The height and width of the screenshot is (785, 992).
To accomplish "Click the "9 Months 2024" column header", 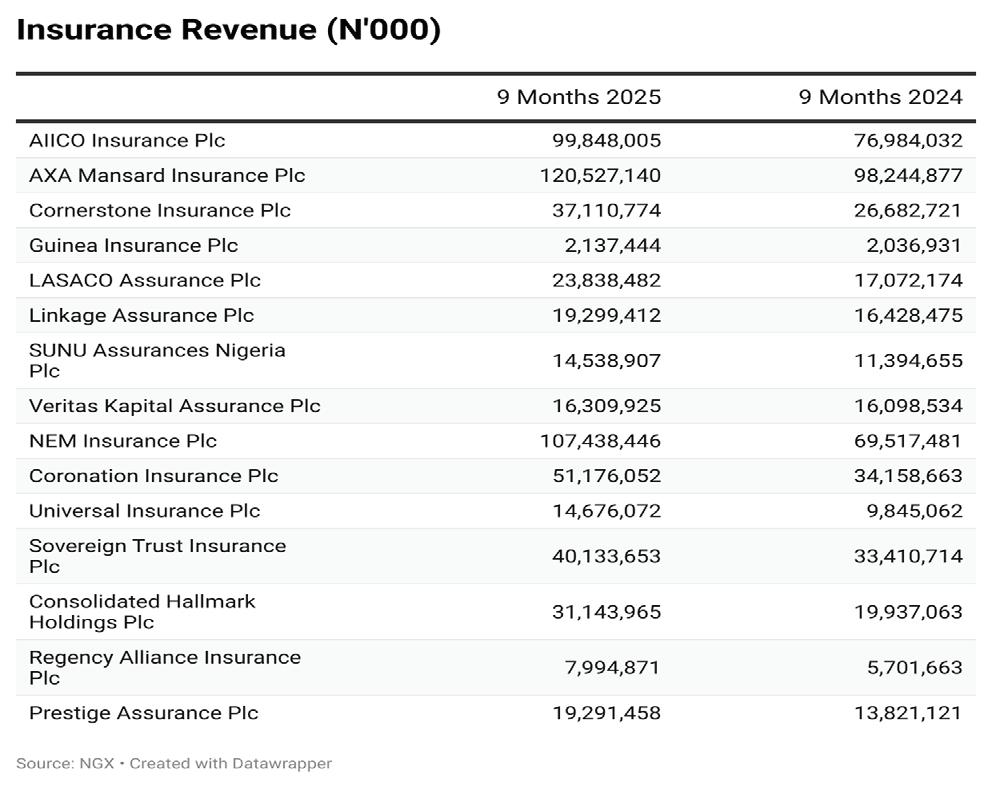I will click(880, 97).
